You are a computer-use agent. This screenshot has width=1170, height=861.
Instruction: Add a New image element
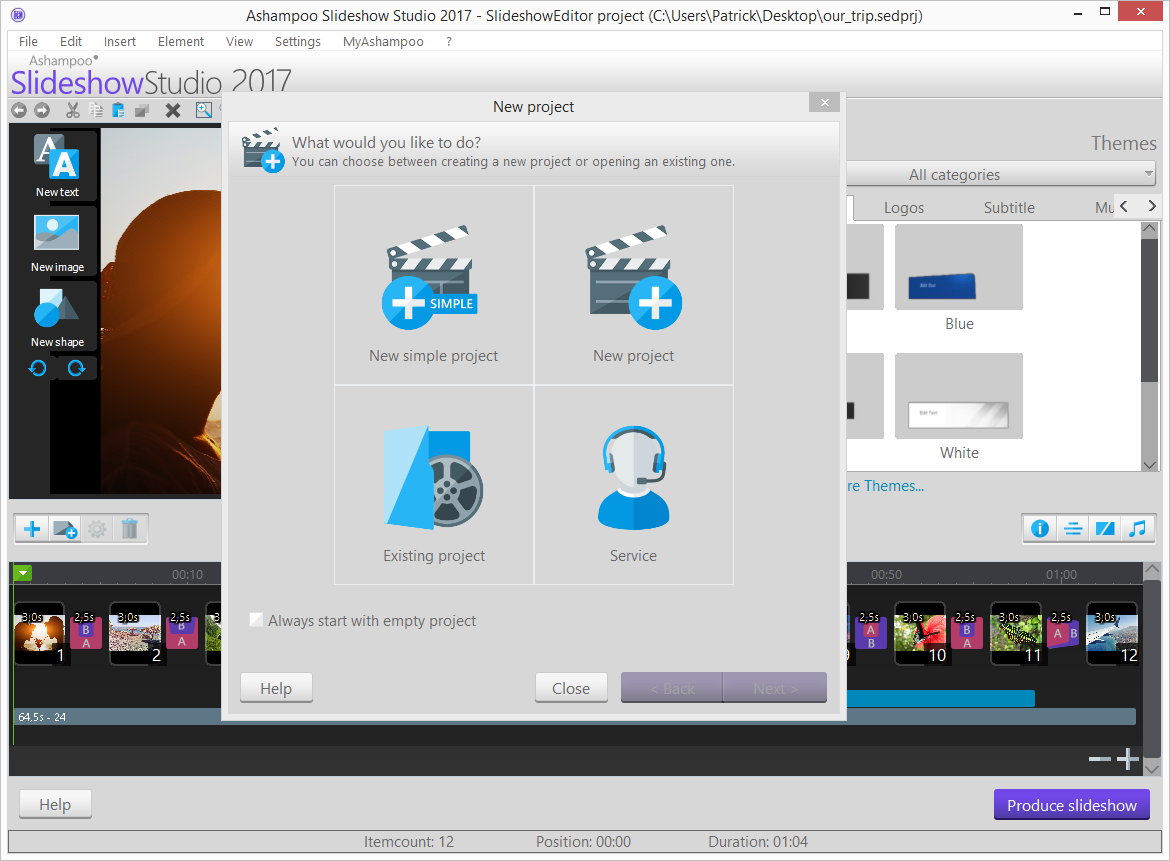(x=57, y=243)
